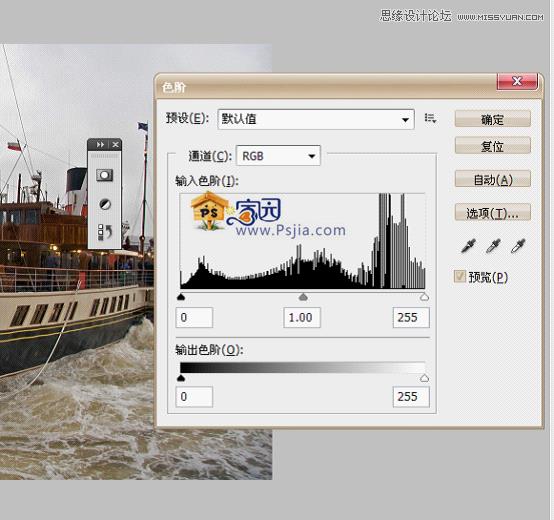Toggle the 预览(P) preview checkbox

pos(459,276)
